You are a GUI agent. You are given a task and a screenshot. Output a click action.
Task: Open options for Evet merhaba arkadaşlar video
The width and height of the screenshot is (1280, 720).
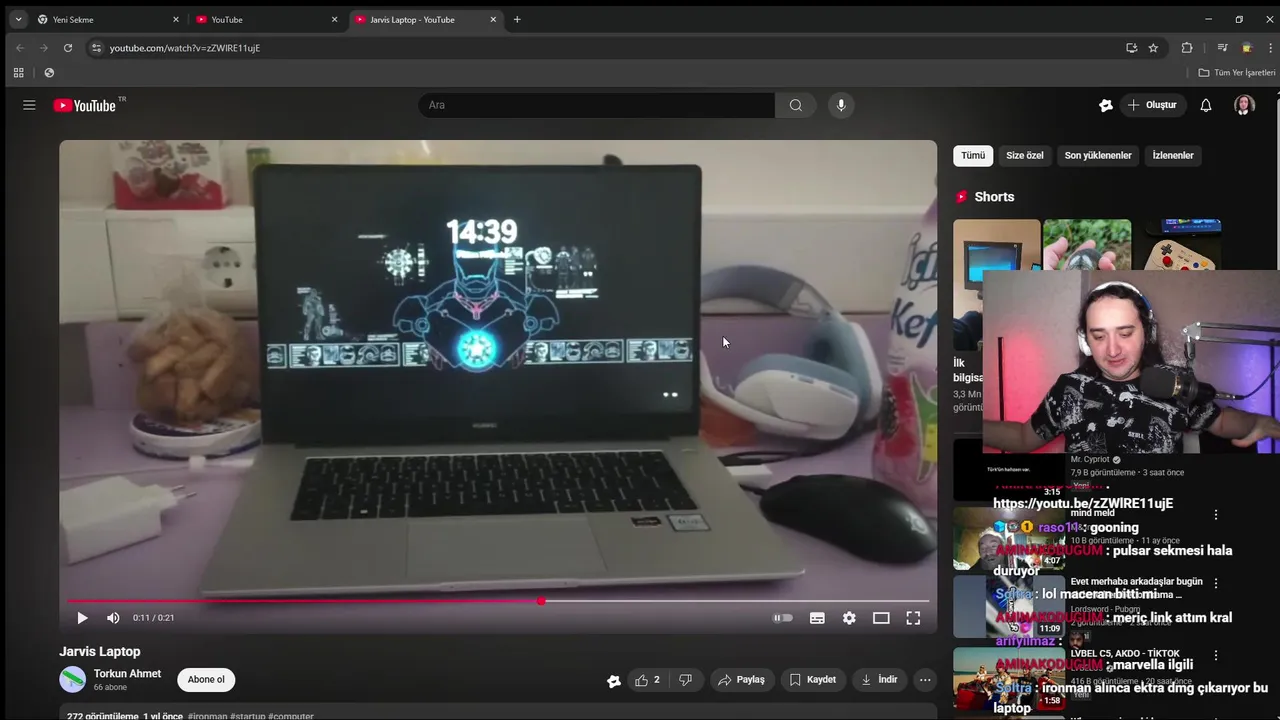1216,583
